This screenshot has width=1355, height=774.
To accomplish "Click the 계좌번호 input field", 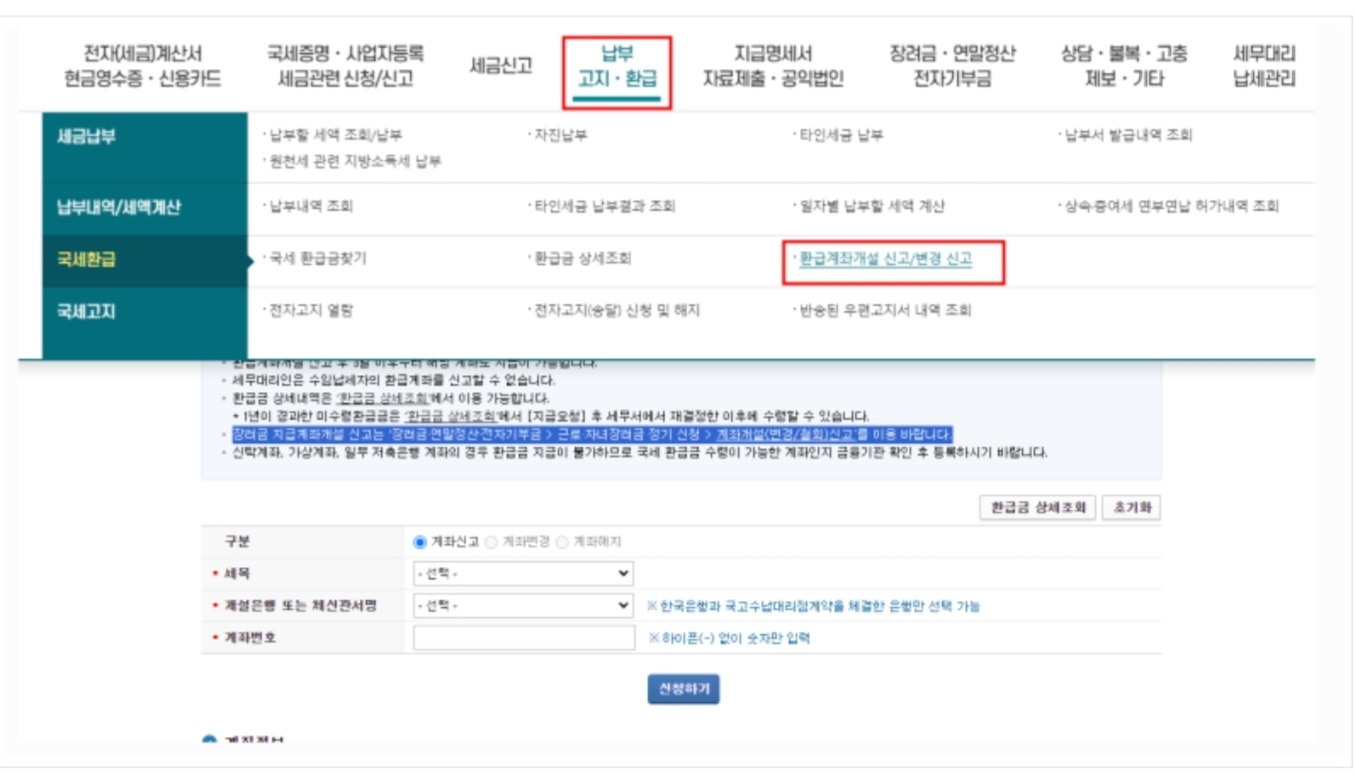I will [x=524, y=638].
